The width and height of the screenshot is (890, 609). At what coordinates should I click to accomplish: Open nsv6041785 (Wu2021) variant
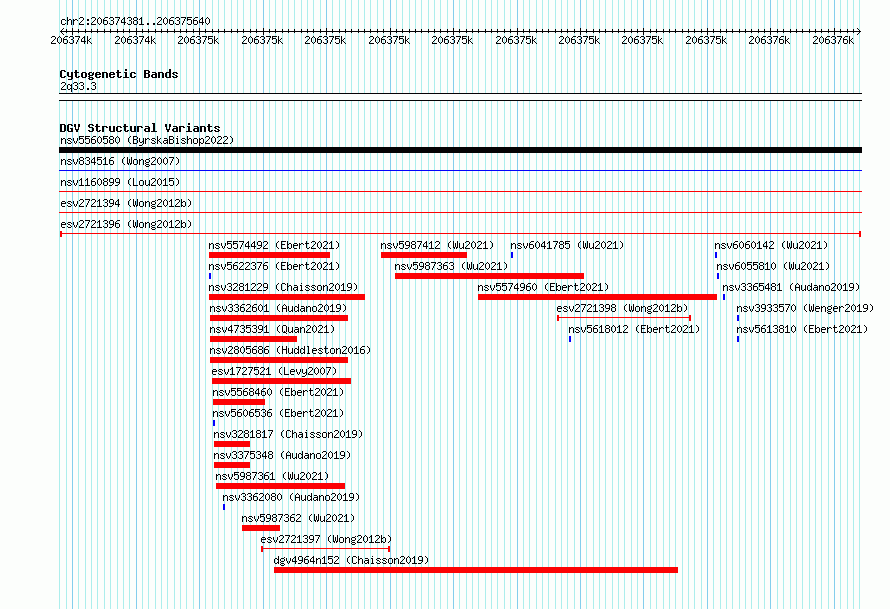pyautogui.click(x=567, y=245)
